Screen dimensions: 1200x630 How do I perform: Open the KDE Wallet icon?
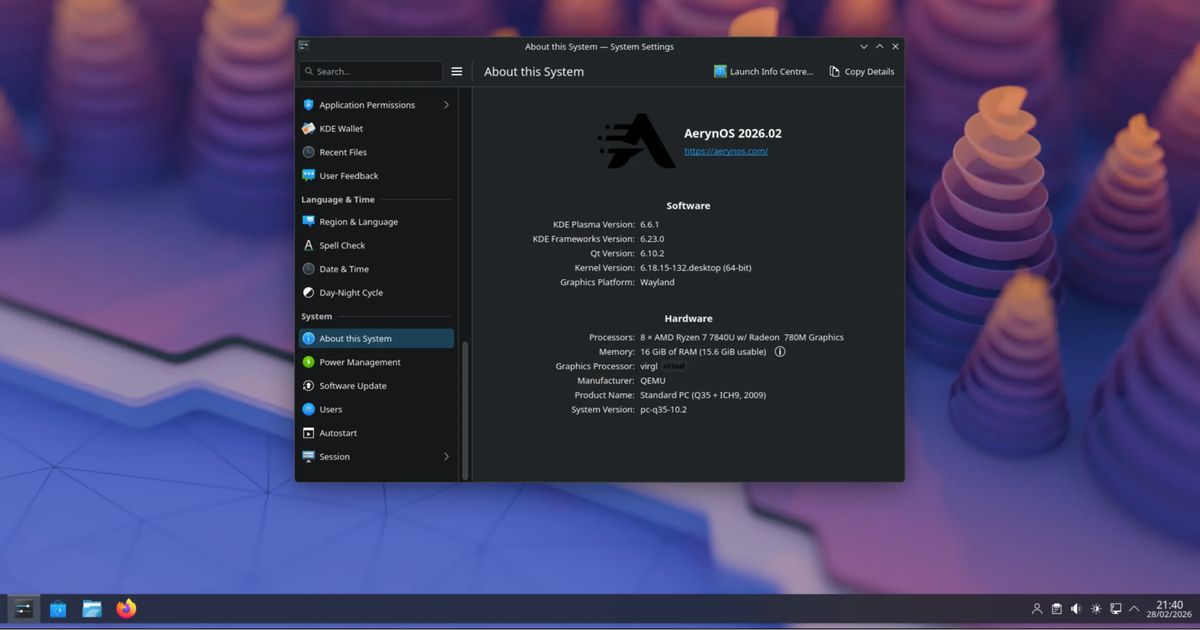[309, 129]
